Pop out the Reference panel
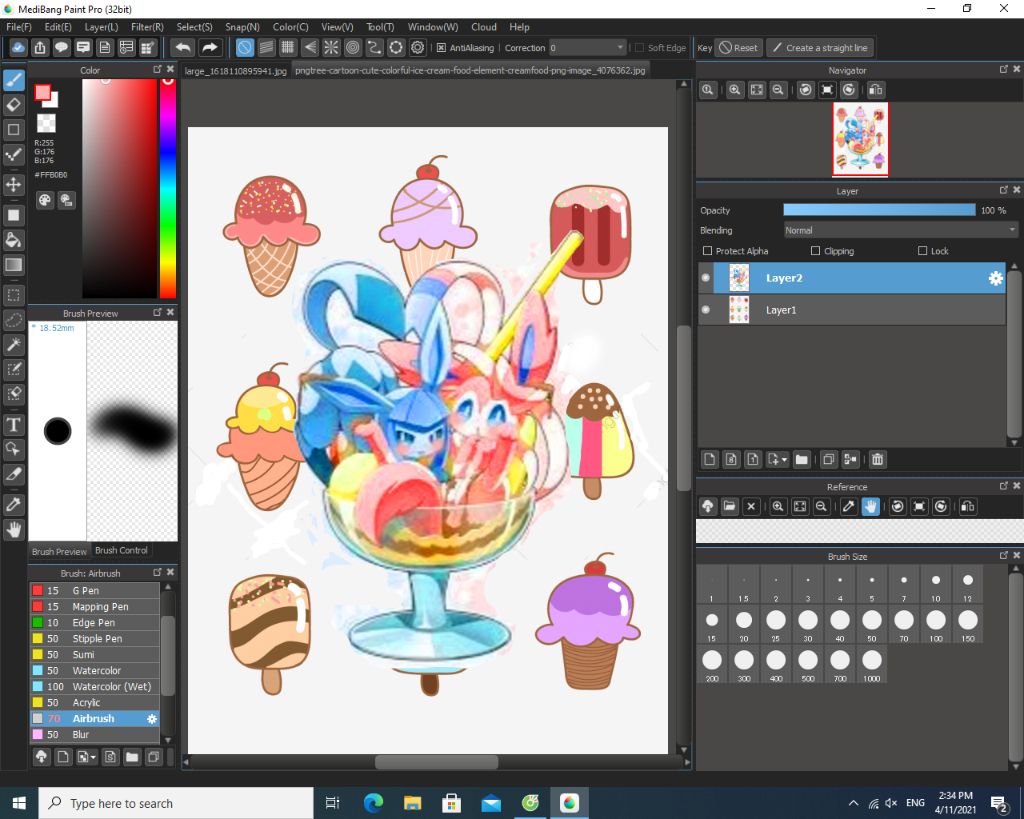This screenshot has width=1024, height=819. tap(1004, 486)
